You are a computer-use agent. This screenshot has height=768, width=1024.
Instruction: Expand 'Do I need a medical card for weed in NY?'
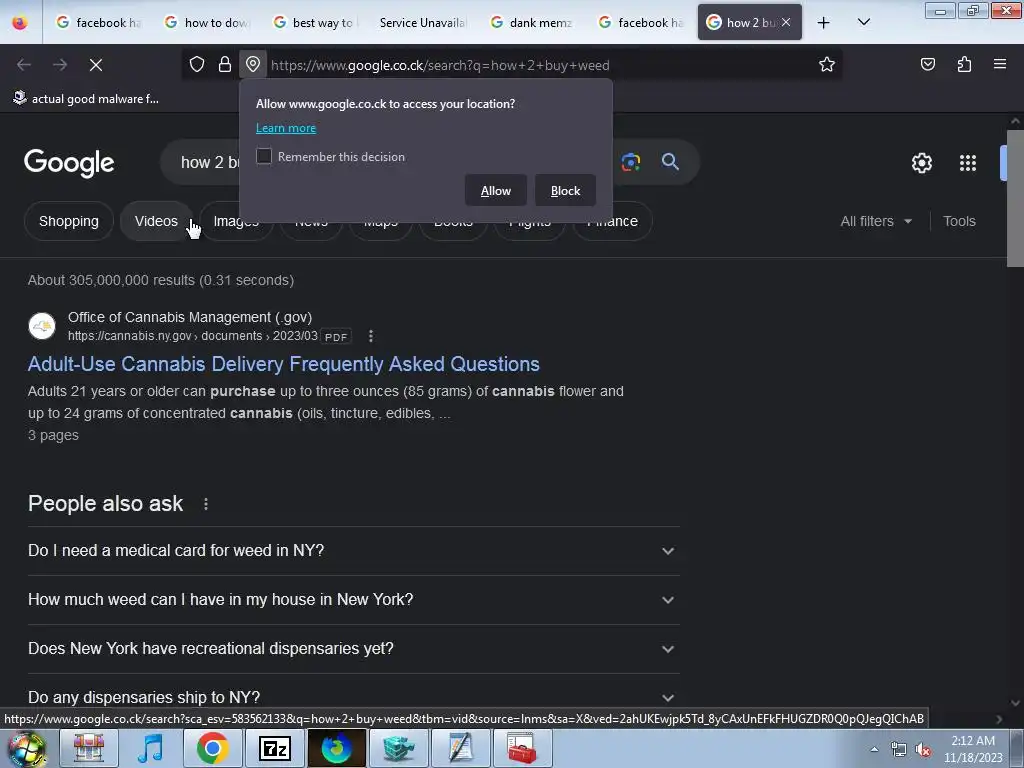click(353, 551)
